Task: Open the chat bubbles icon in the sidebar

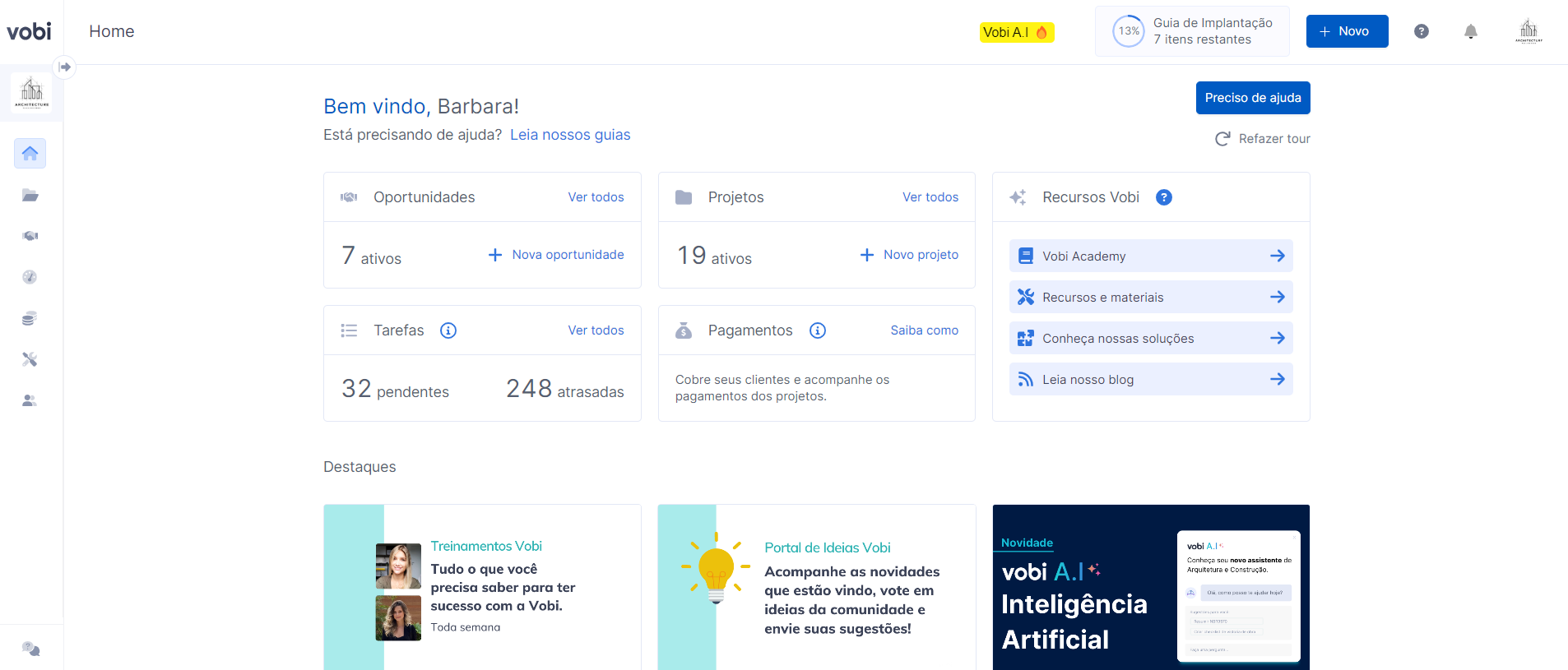Action: (30, 649)
